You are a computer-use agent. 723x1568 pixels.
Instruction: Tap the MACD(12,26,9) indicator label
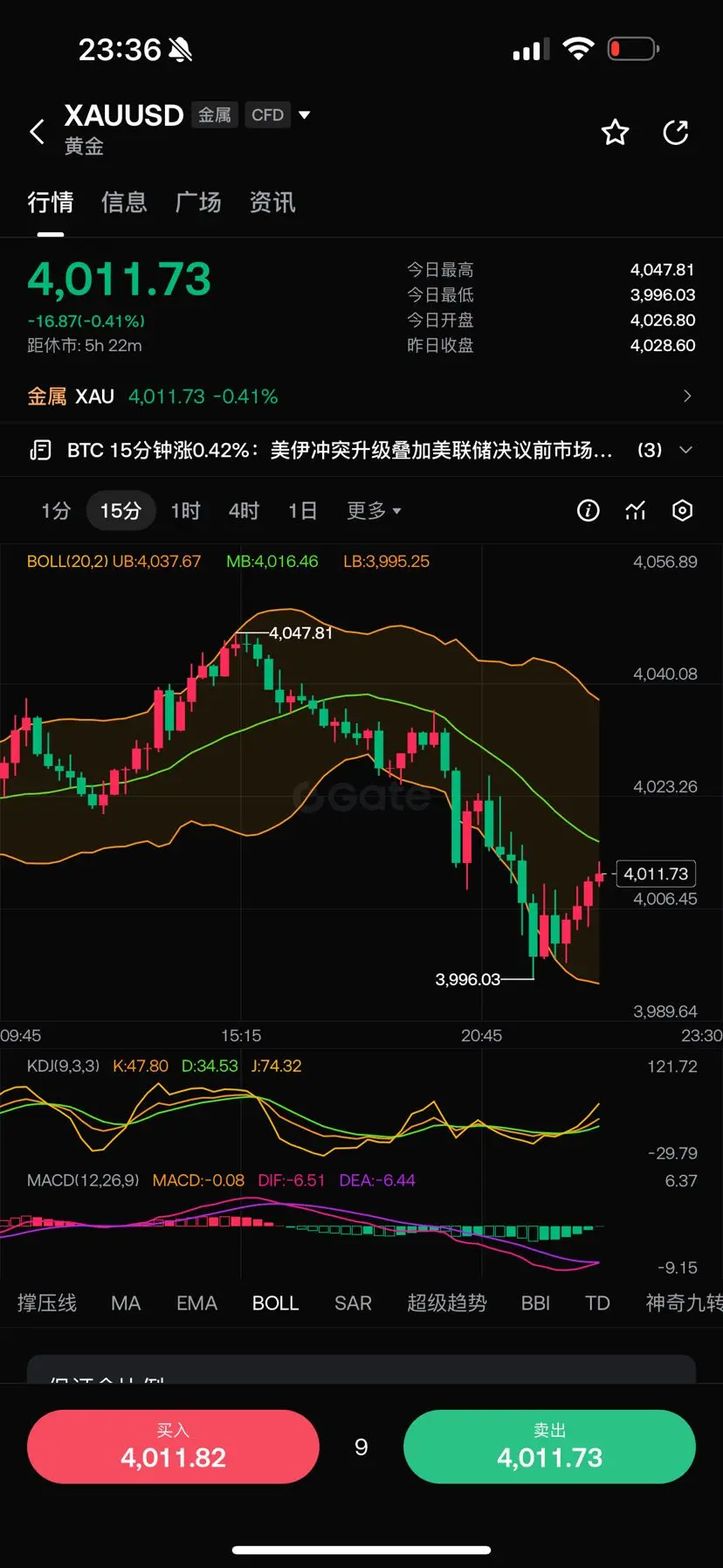pyautogui.click(x=83, y=1181)
